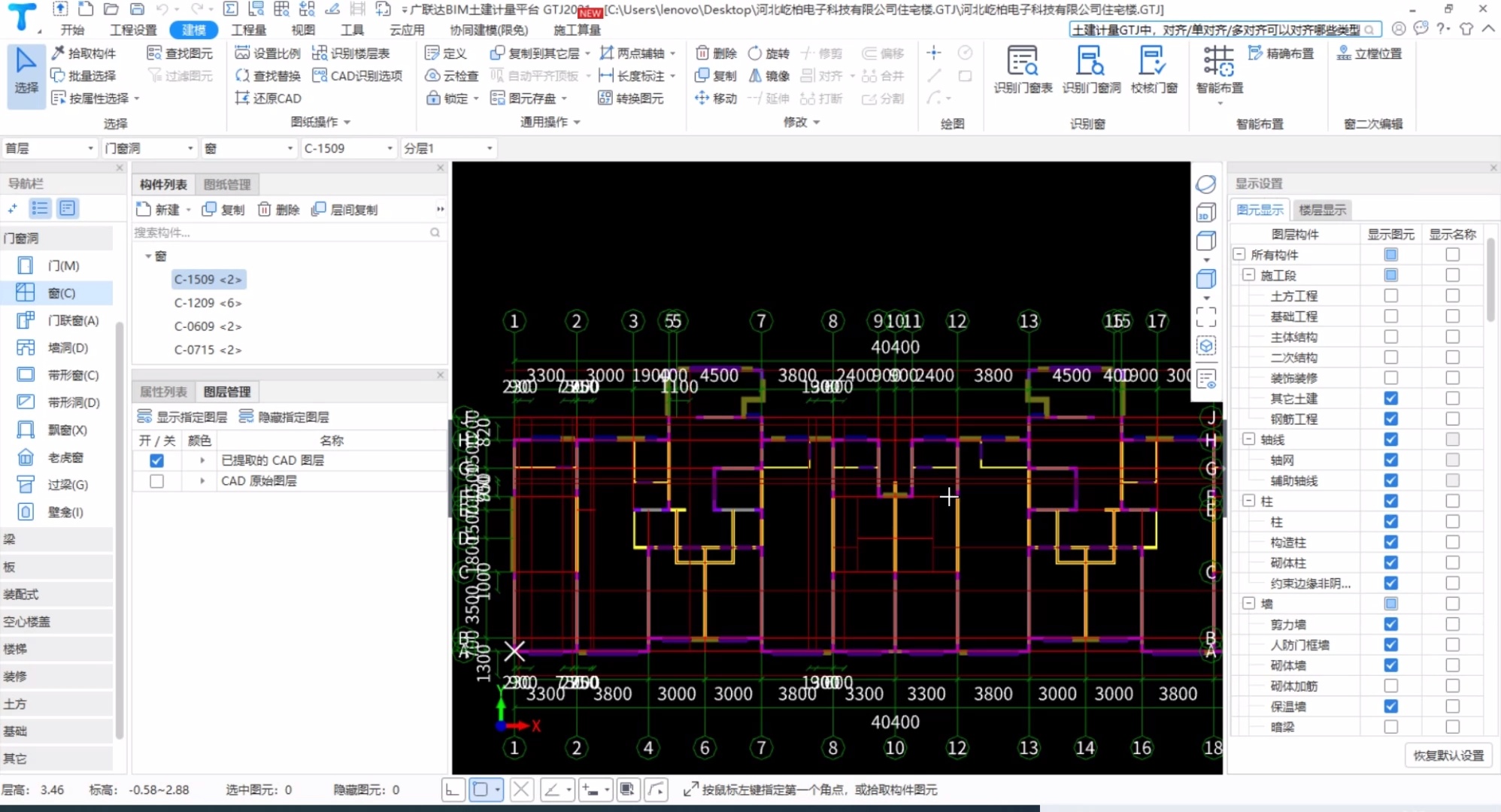Collapse 轴线 group in display settings
Viewport: 1501px width, 812px height.
coord(1248,439)
